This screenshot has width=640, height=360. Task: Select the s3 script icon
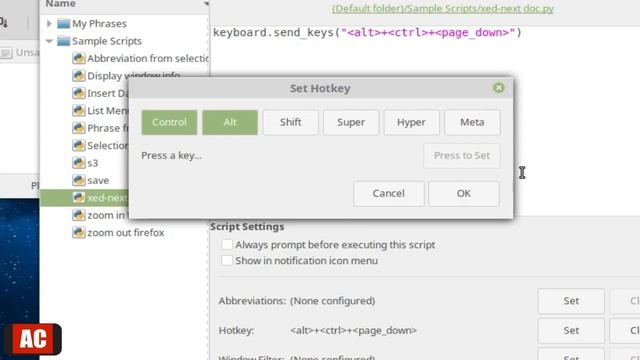click(x=79, y=163)
